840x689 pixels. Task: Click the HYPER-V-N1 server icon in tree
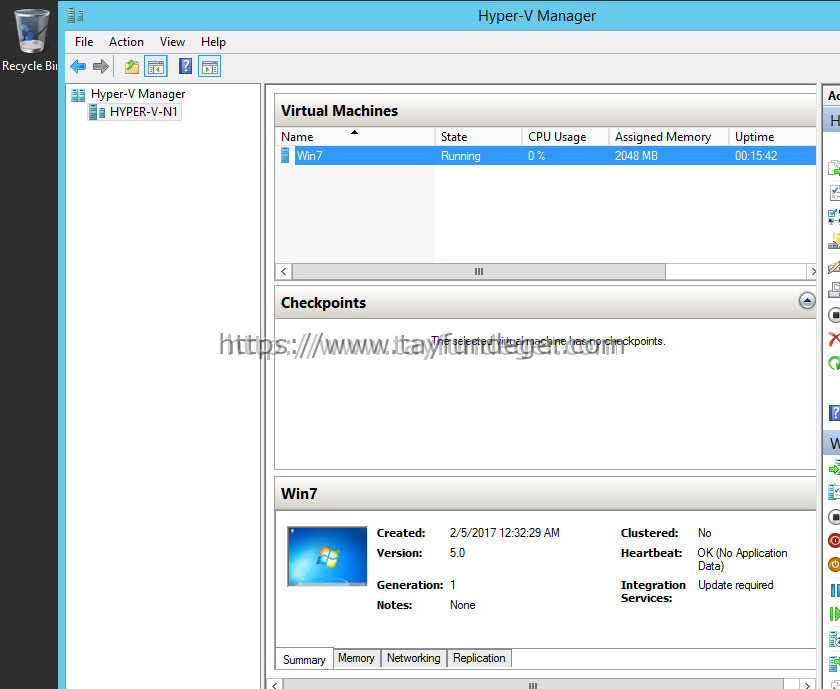coord(97,112)
